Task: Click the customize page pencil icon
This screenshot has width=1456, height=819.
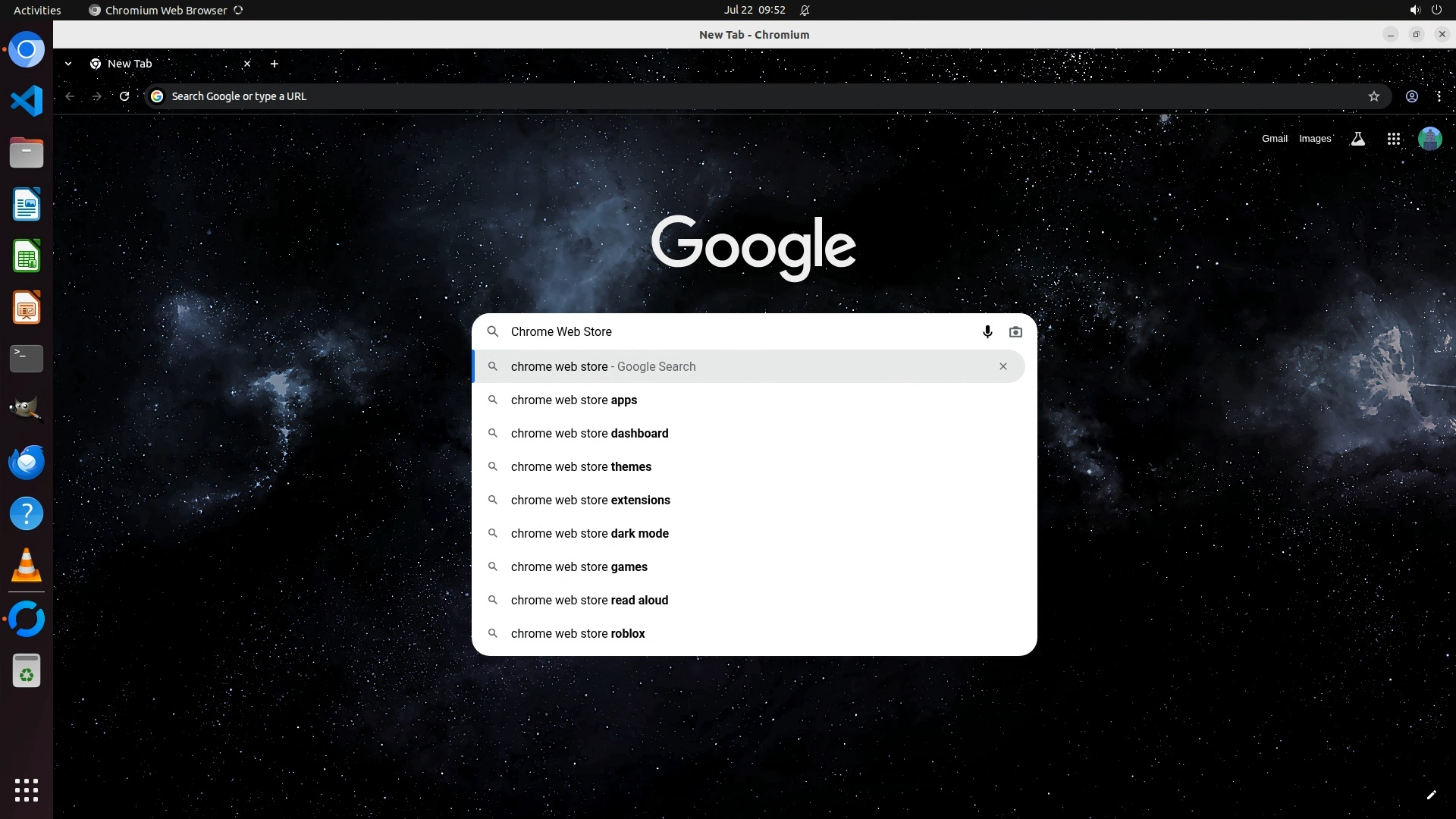Action: (x=1431, y=795)
